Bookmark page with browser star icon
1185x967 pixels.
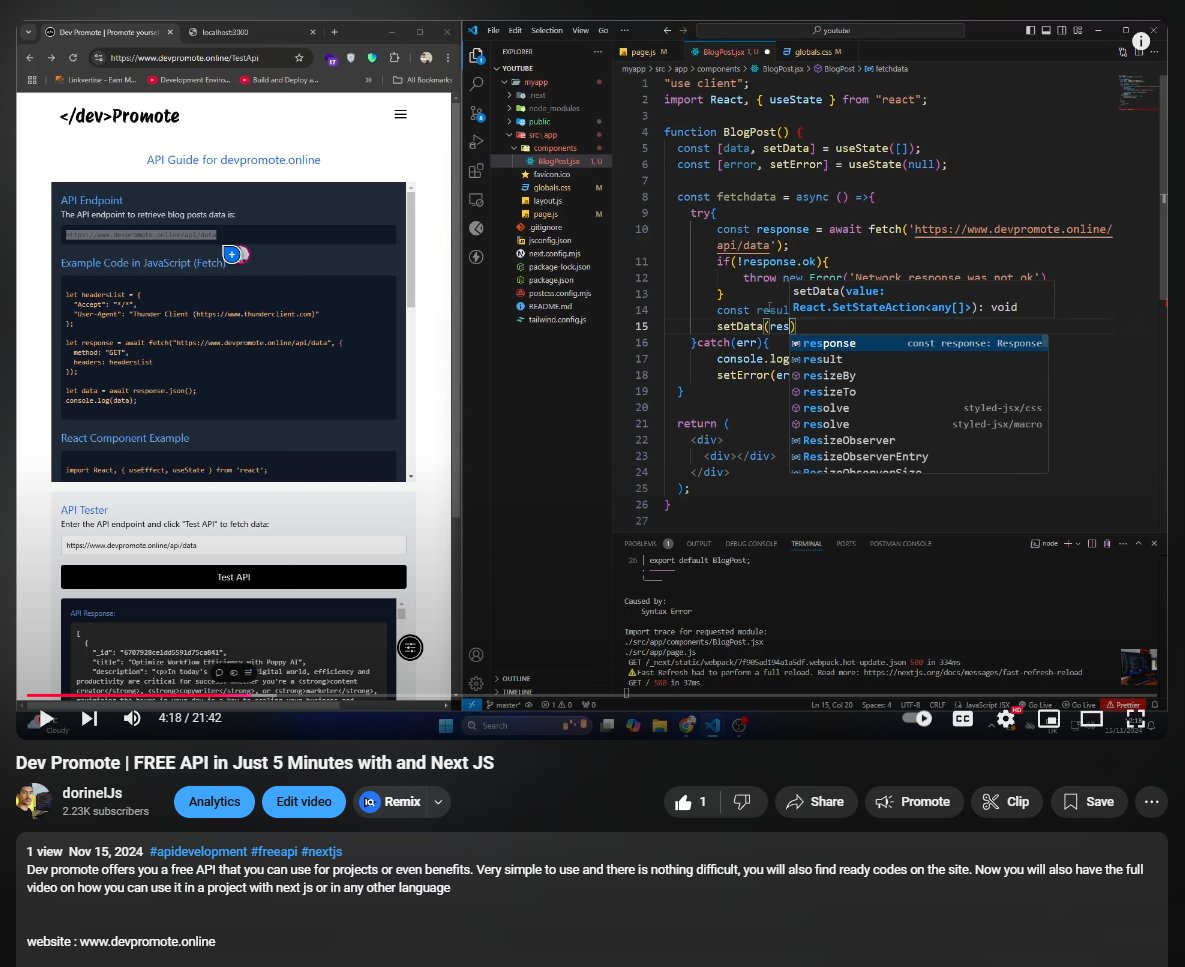299,57
